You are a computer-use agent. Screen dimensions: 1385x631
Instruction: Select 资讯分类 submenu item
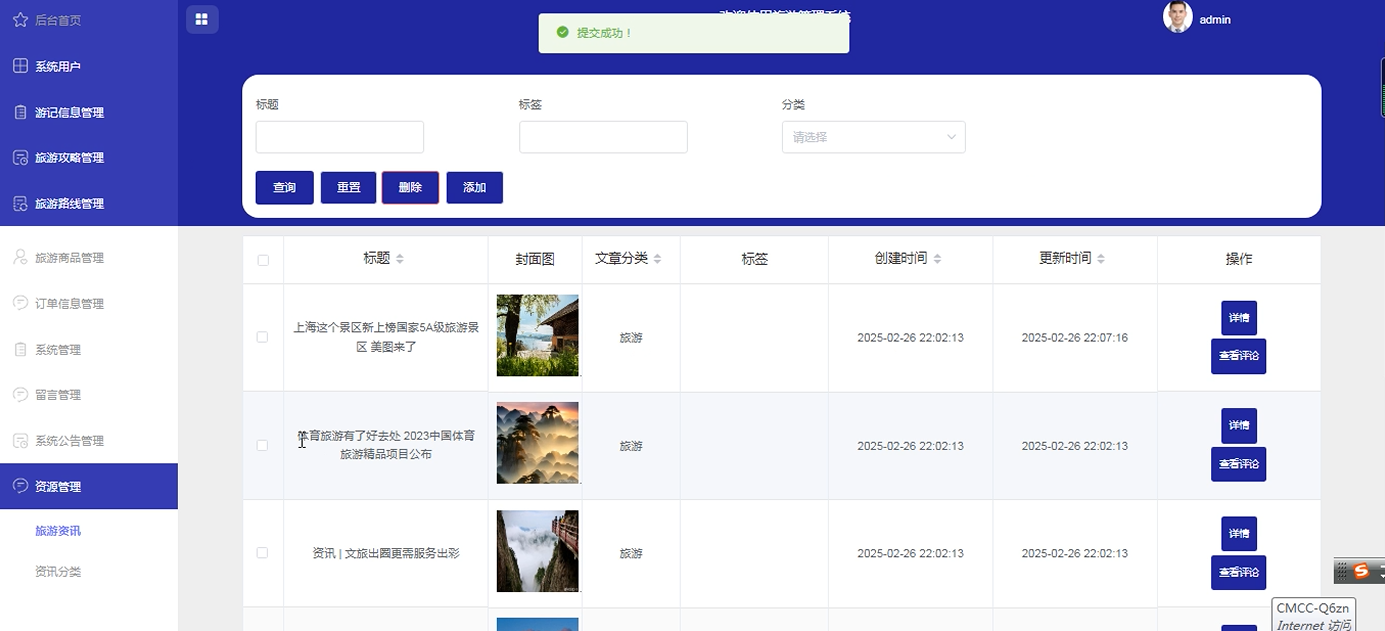click(58, 572)
